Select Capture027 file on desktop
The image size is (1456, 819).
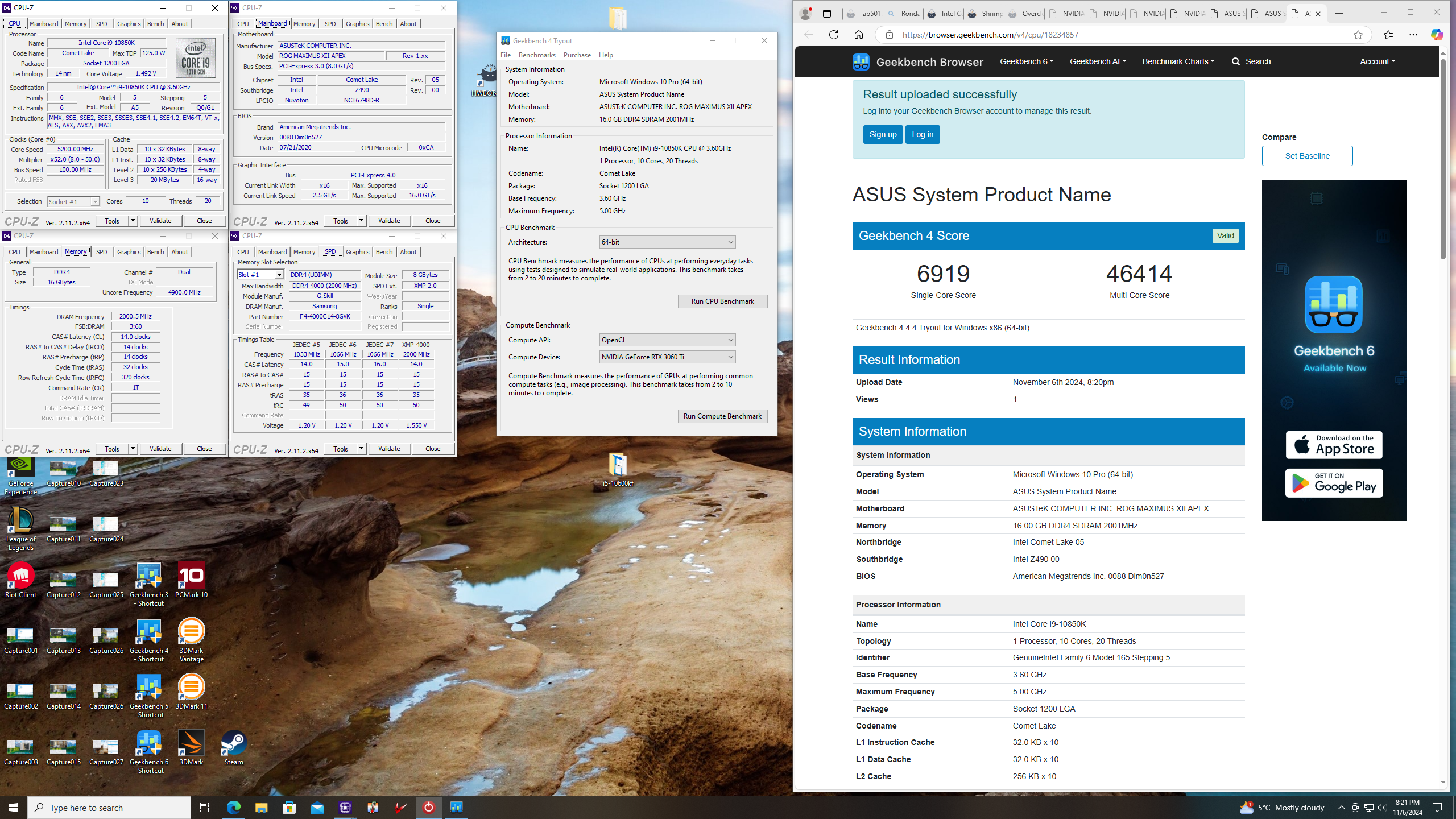(x=106, y=751)
